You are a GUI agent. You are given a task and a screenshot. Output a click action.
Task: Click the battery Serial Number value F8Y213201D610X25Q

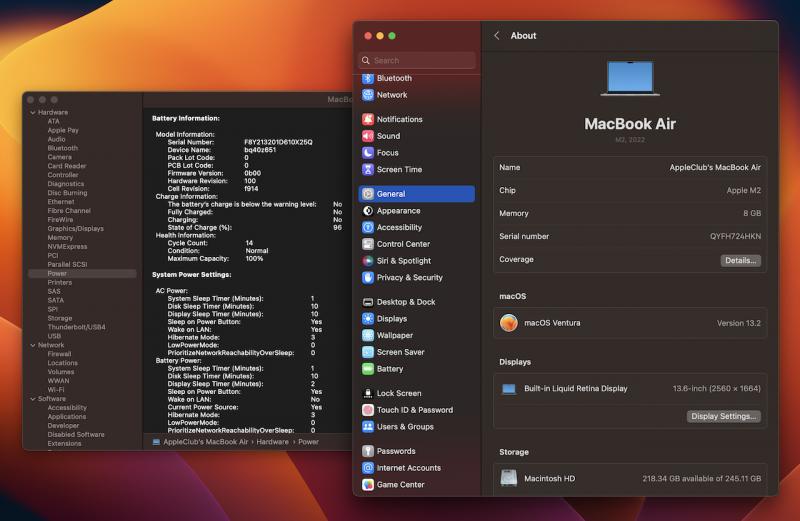(278, 142)
